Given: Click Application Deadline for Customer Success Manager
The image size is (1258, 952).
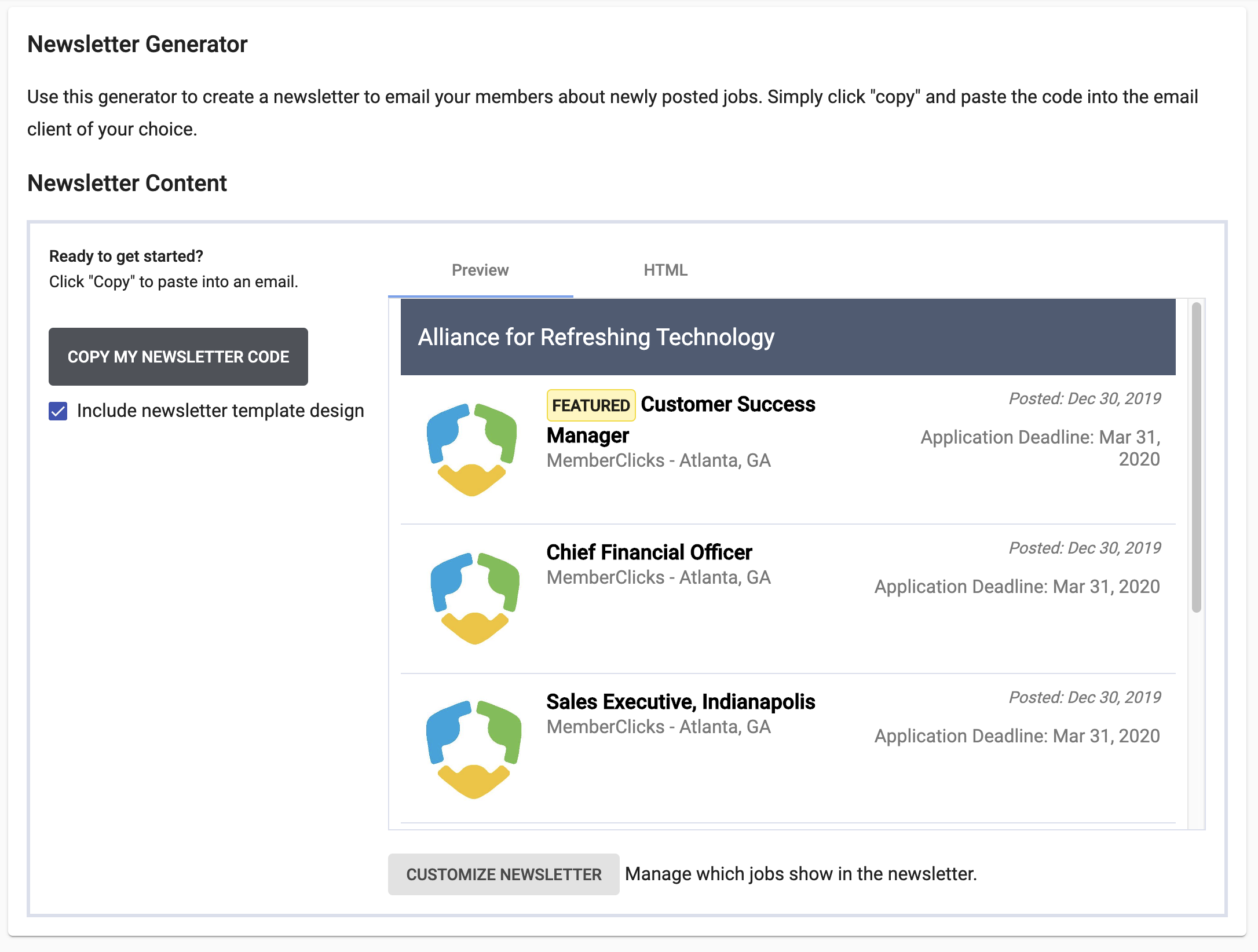Looking at the screenshot, I should tap(1041, 448).
